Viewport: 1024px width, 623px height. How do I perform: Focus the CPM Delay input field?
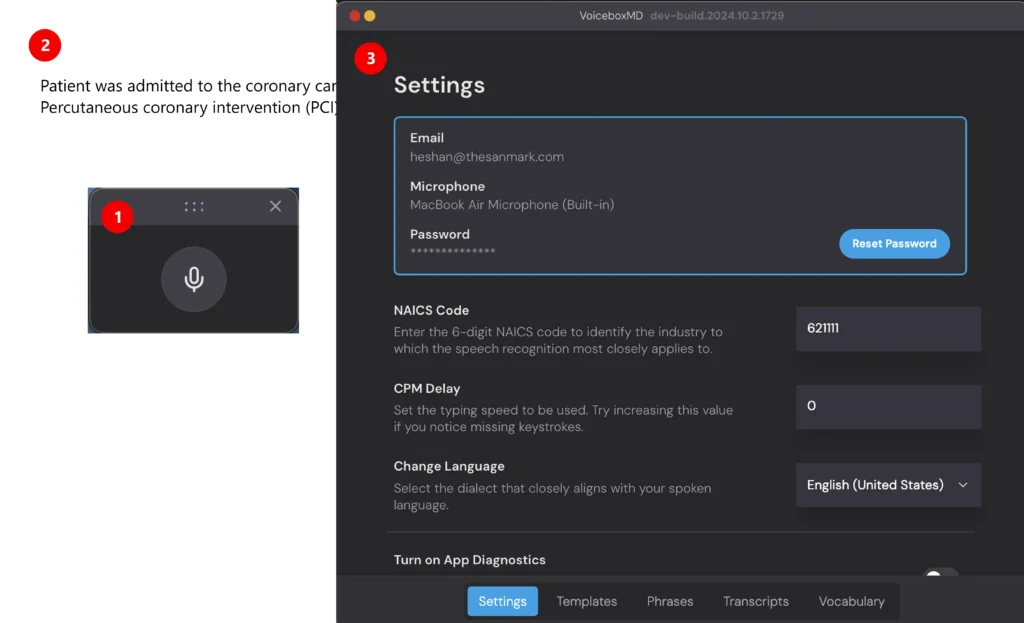[888, 406]
